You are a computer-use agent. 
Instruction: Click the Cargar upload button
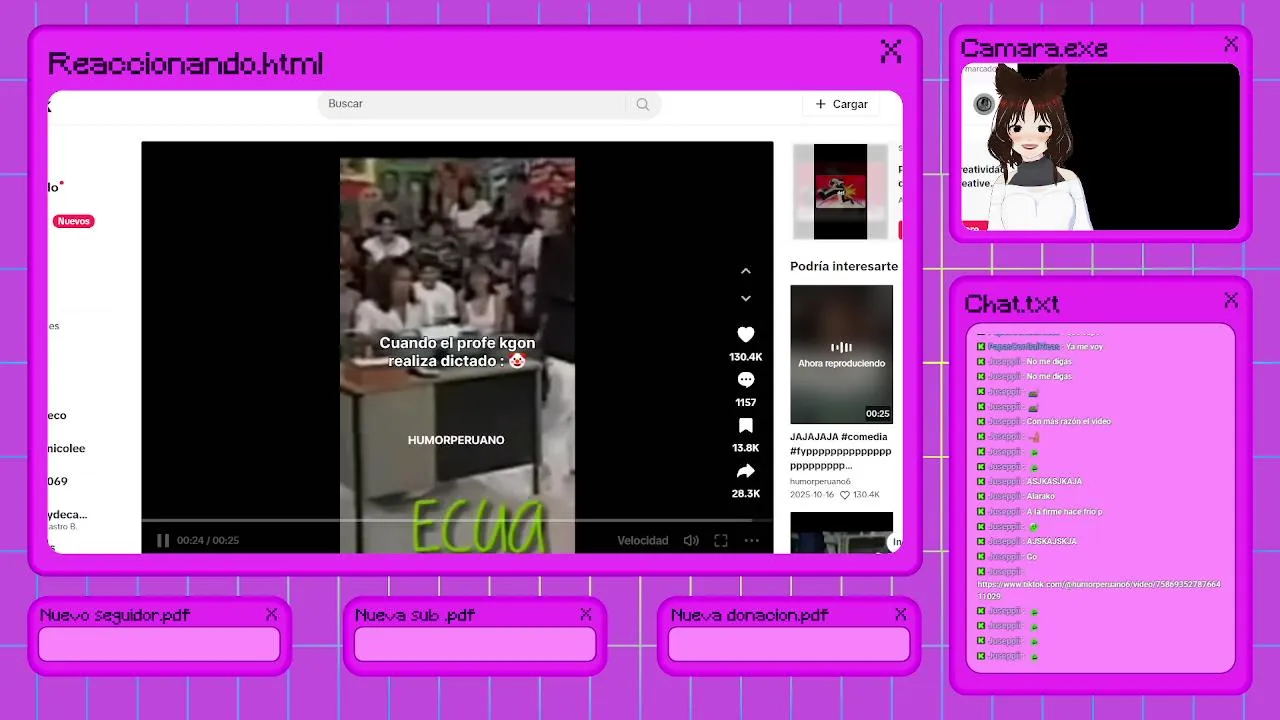click(841, 104)
